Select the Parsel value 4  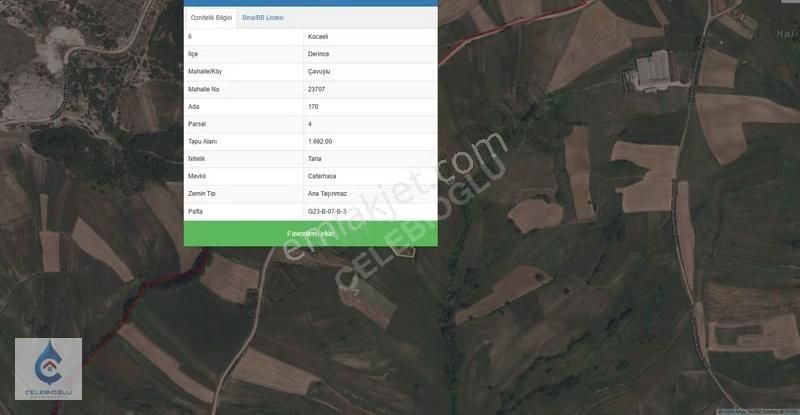pos(310,124)
